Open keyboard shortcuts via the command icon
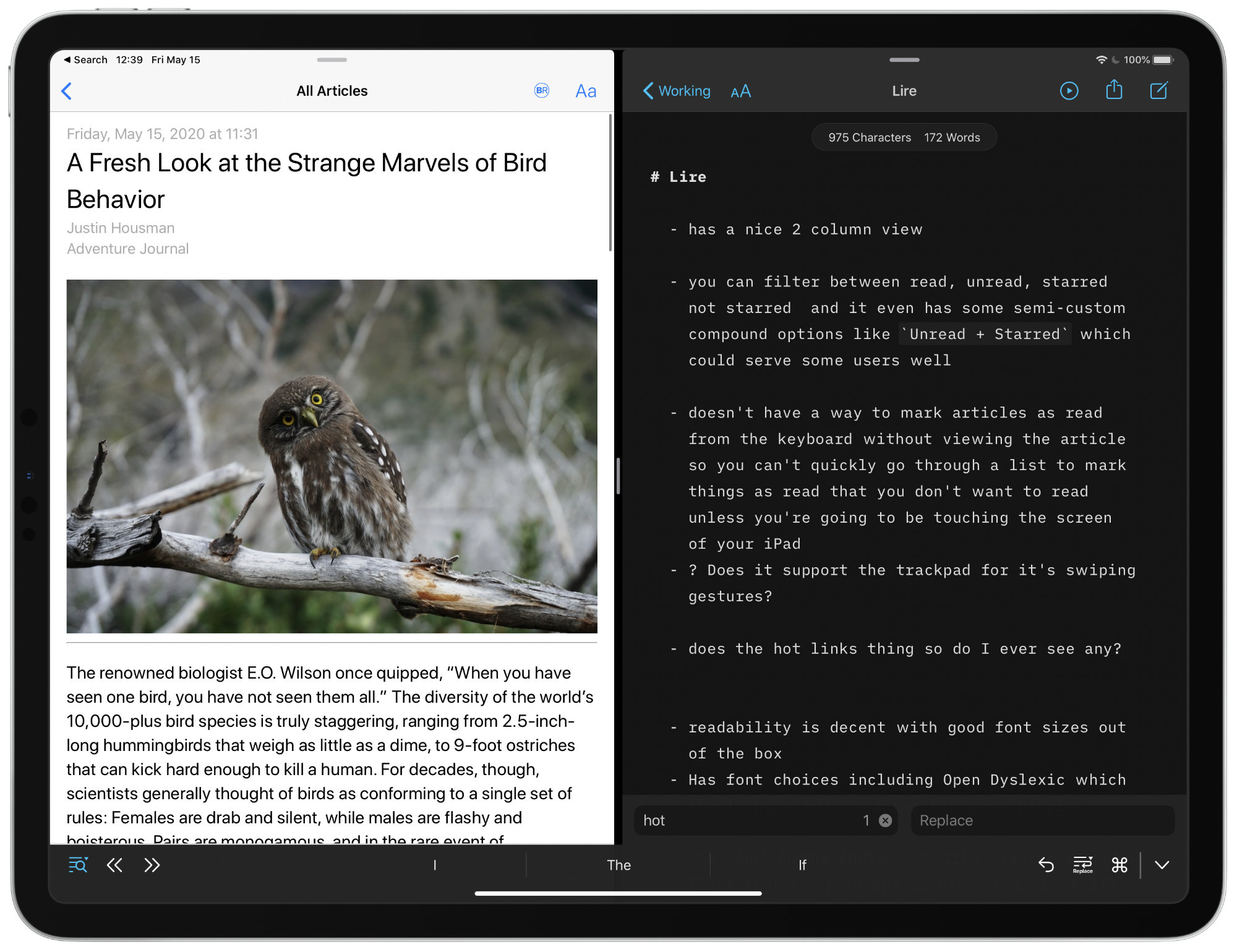This screenshot has height=952, width=1237. coord(1121,865)
